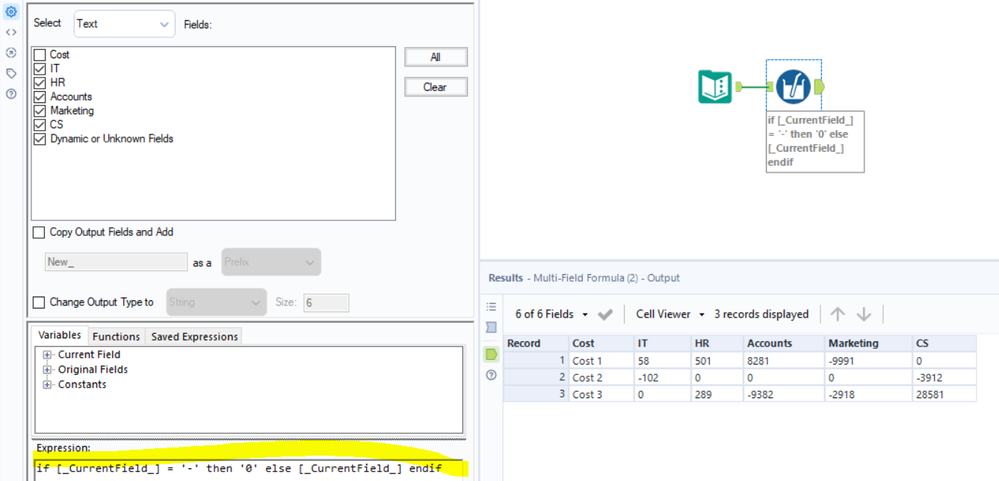This screenshot has height=481, width=999.
Task: Toggle Dynamic or Unknown Fields checkbox
Action: [x=40, y=139]
